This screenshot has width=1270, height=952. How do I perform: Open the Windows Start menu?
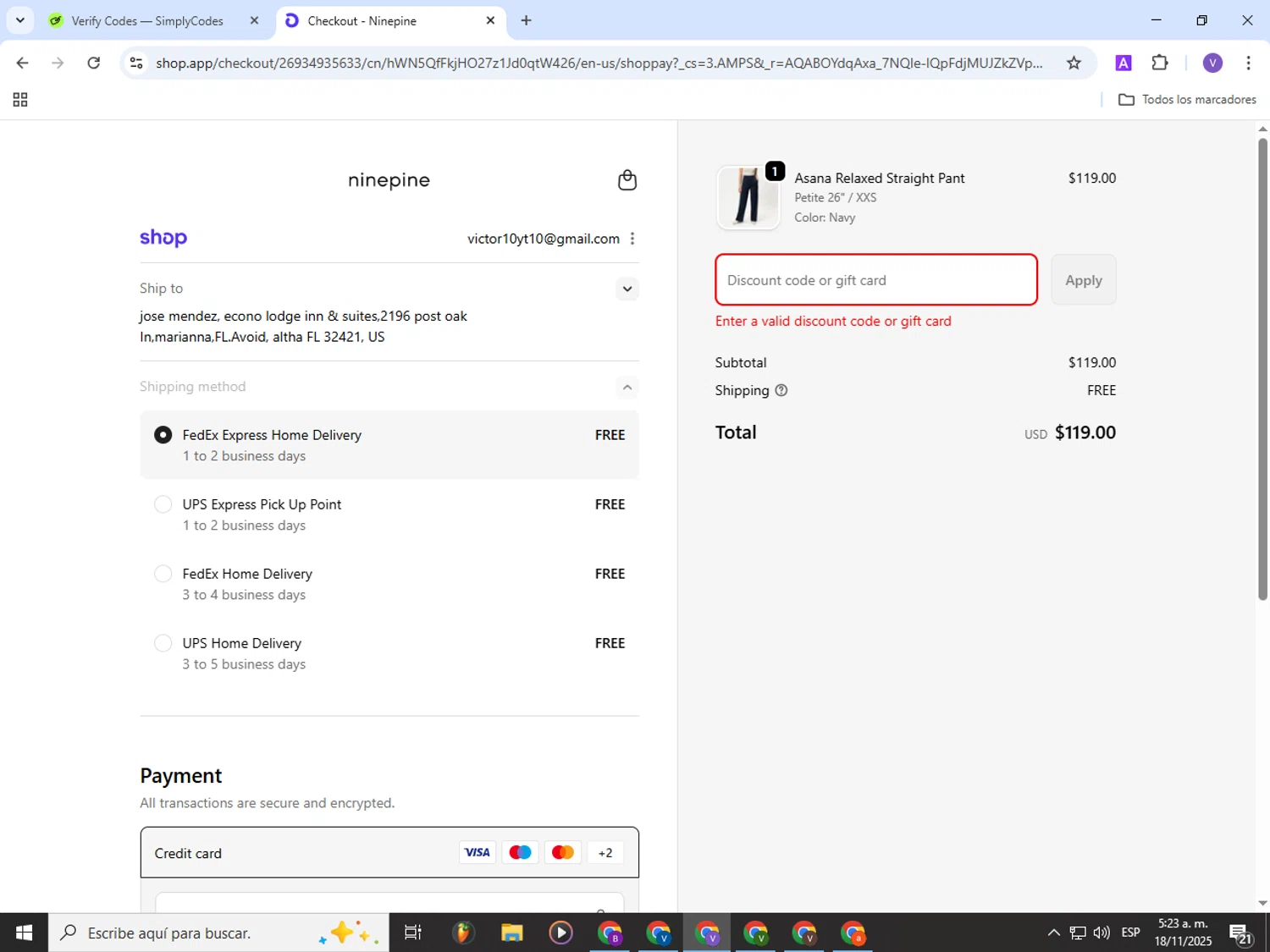(x=24, y=933)
